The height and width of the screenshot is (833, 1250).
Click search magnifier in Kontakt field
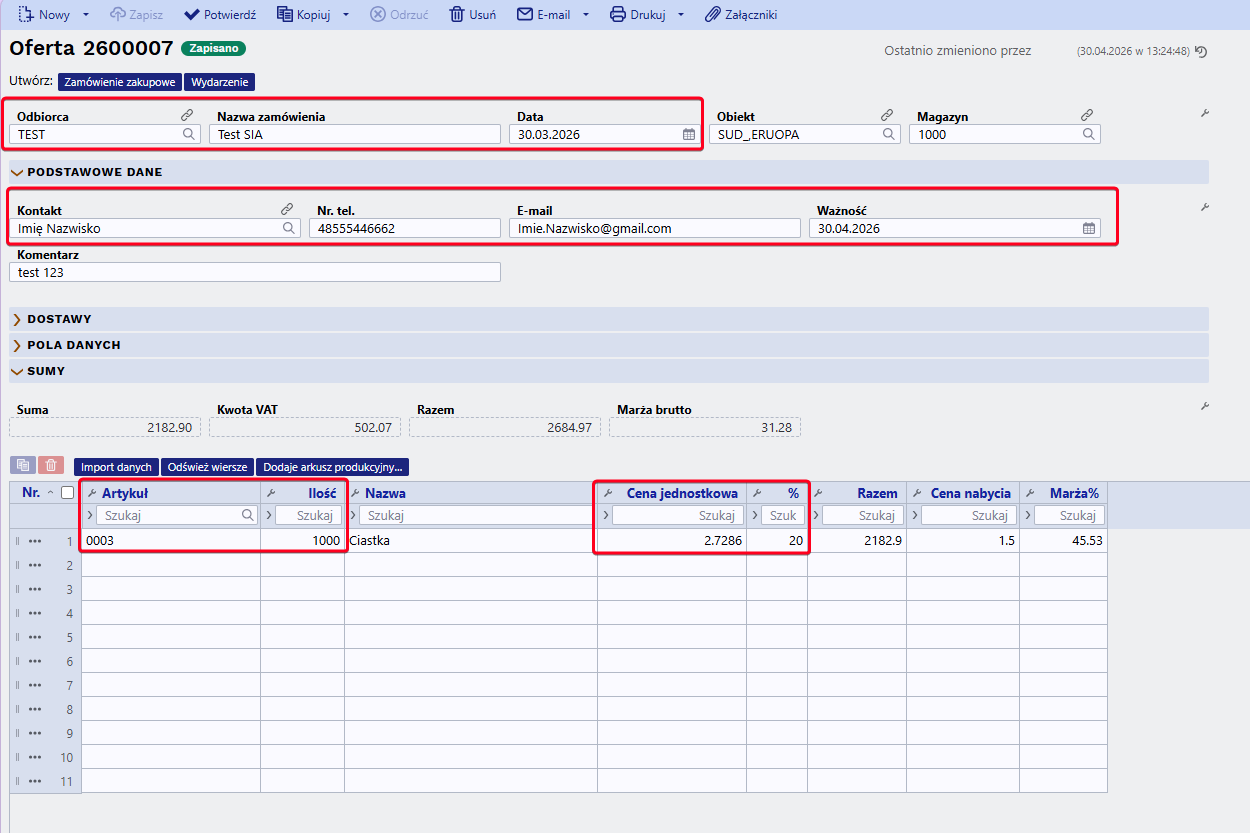tap(288, 228)
